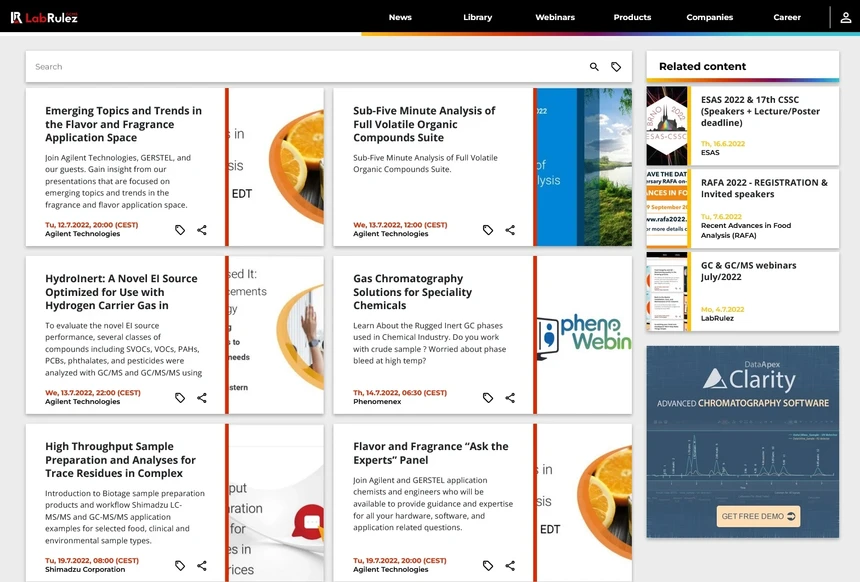Open the user account icon
860x582 pixels.
coord(846,18)
